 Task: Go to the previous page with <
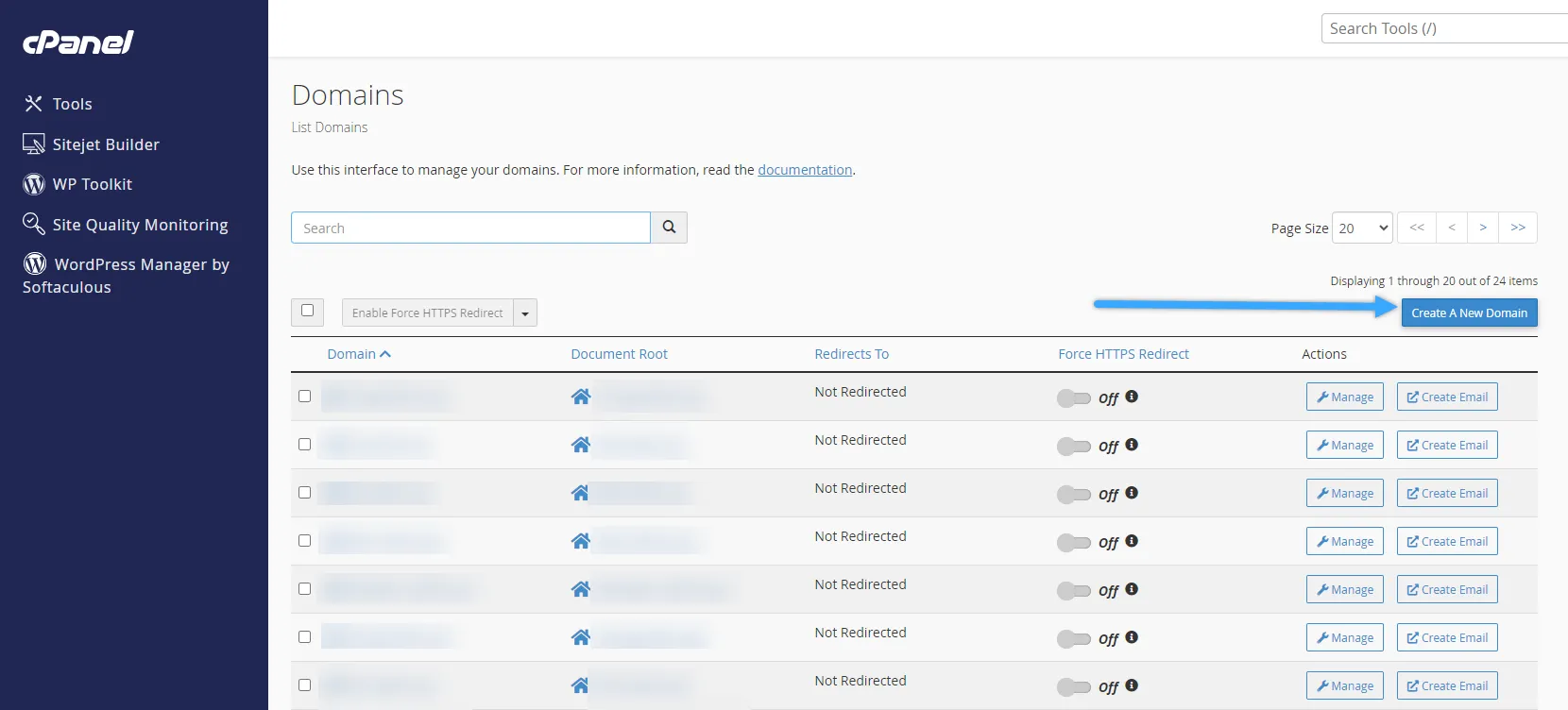[x=1452, y=228]
